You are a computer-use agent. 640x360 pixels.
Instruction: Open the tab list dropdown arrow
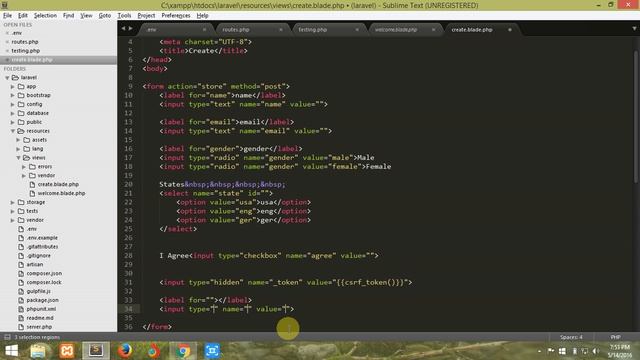pyautogui.click(x=634, y=29)
